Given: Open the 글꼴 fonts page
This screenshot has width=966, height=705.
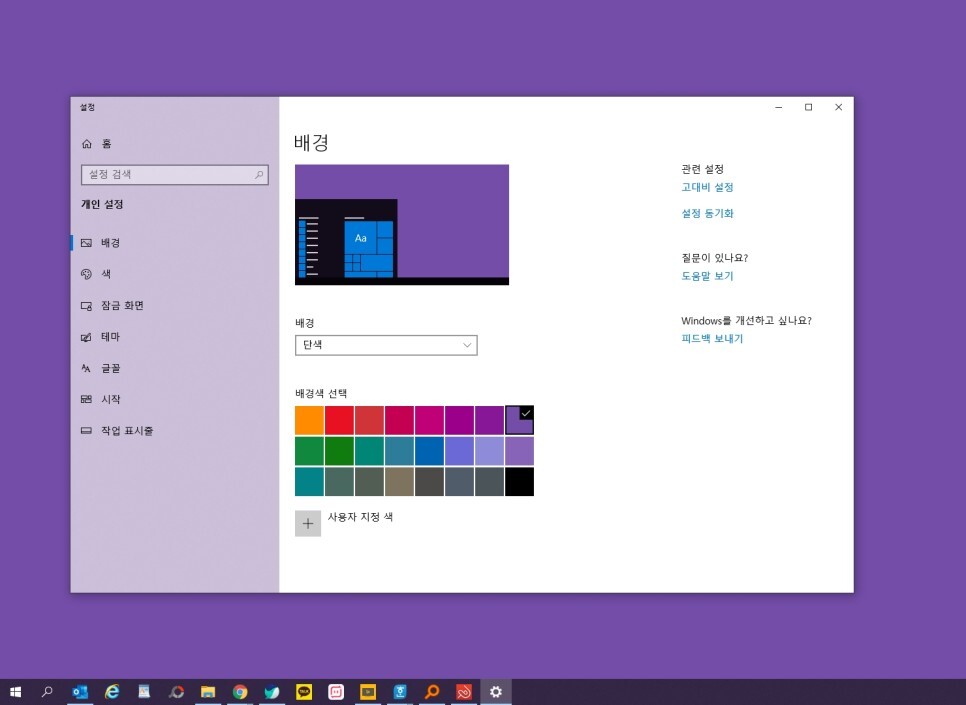Looking at the screenshot, I should tap(101, 369).
